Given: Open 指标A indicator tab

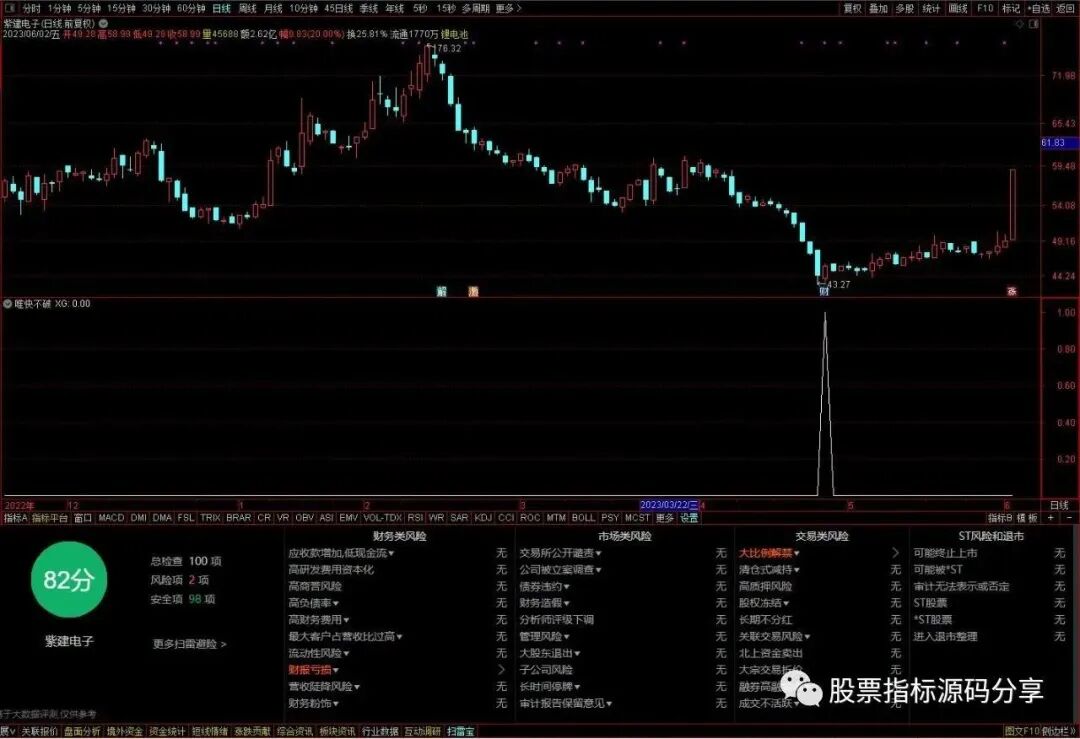Looking at the screenshot, I should point(15,518).
